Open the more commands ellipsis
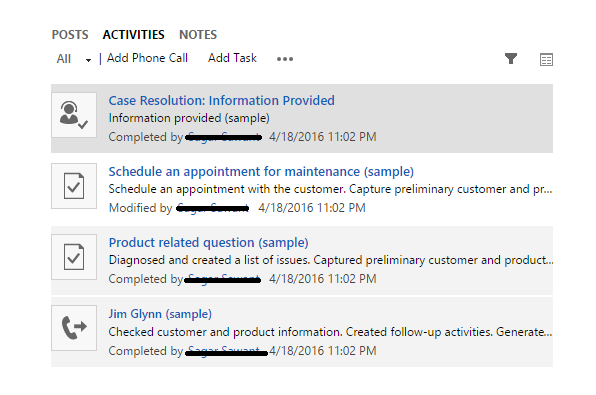Image resolution: width=596 pixels, height=395 pixels. click(285, 59)
